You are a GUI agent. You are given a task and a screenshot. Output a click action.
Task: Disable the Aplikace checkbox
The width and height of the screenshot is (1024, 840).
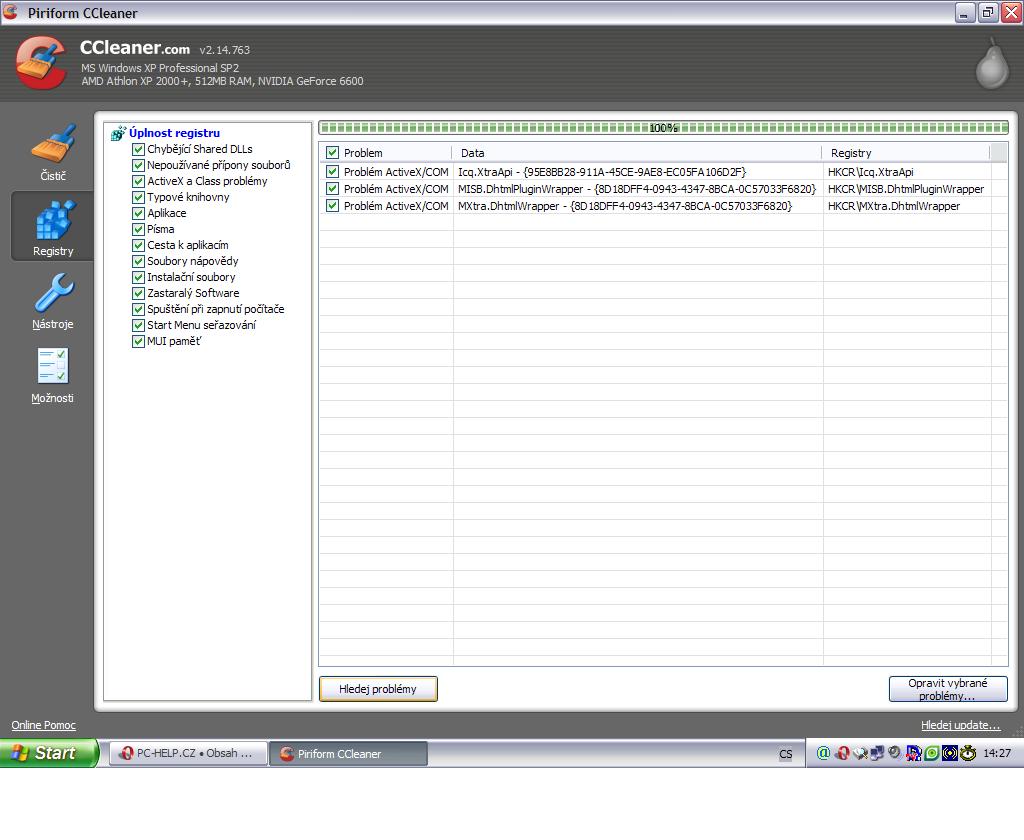coord(138,214)
